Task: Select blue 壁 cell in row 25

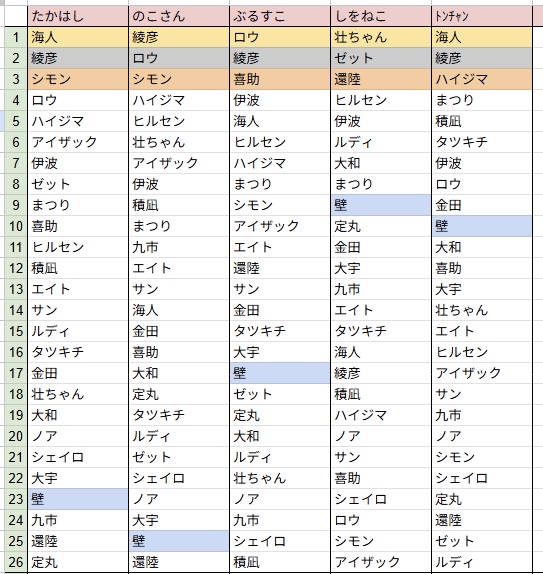Action: tap(179, 541)
